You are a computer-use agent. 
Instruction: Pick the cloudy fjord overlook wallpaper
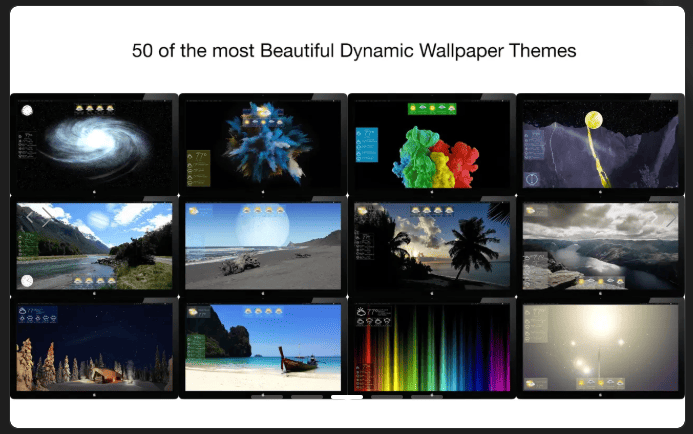click(x=600, y=246)
